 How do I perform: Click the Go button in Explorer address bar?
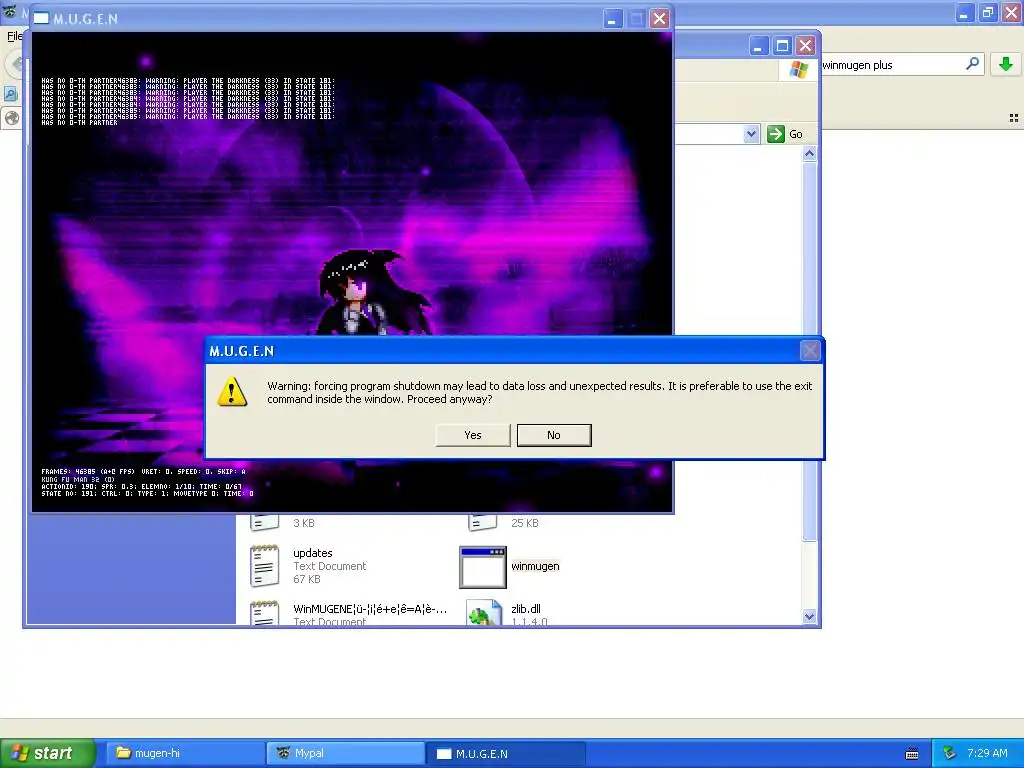pos(785,134)
